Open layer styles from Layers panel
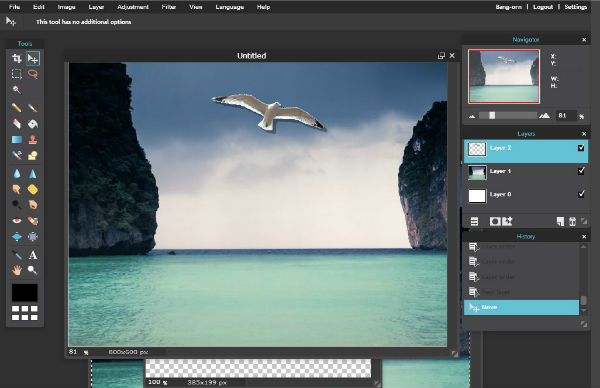 click(507, 221)
